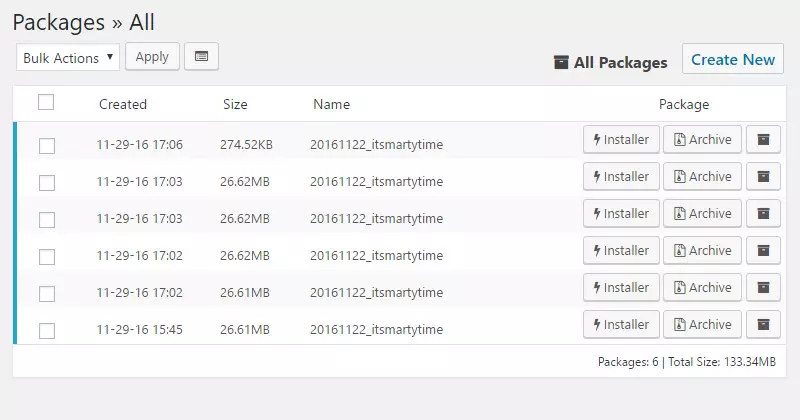Click package details icon in 17:06 row's neighbor 26.62MB second row
The height and width of the screenshot is (420, 800).
coord(763,177)
